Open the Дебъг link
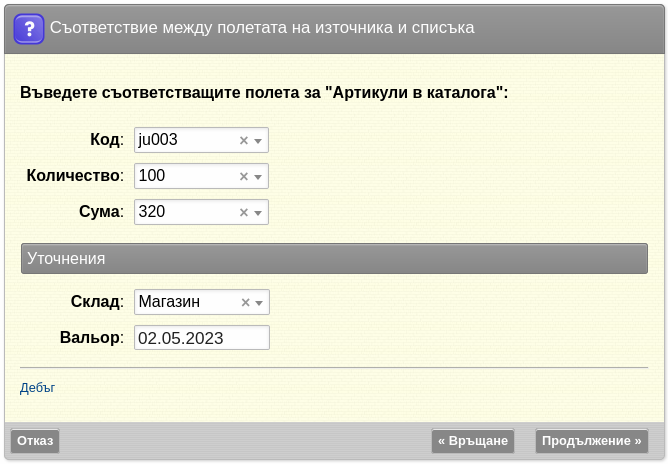 [37, 388]
